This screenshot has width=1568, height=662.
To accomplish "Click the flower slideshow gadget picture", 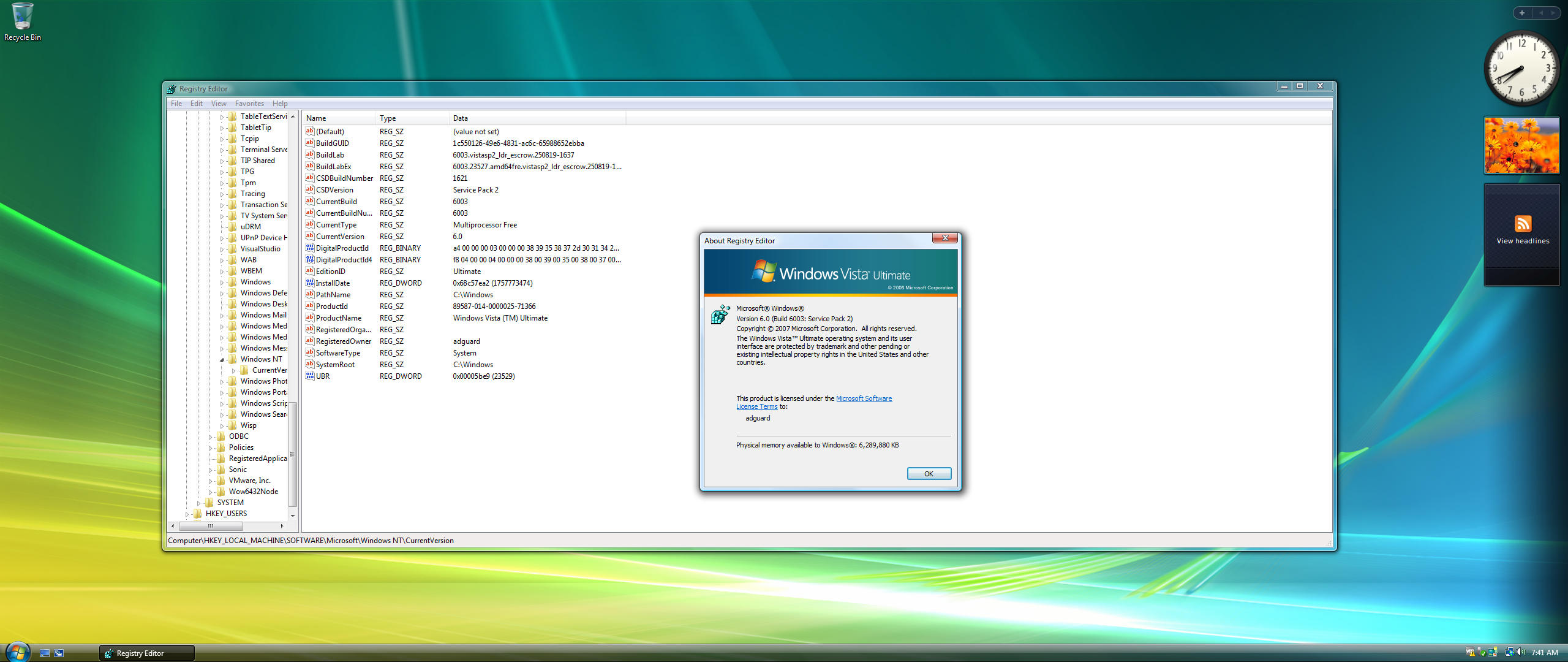I will 1521,145.
